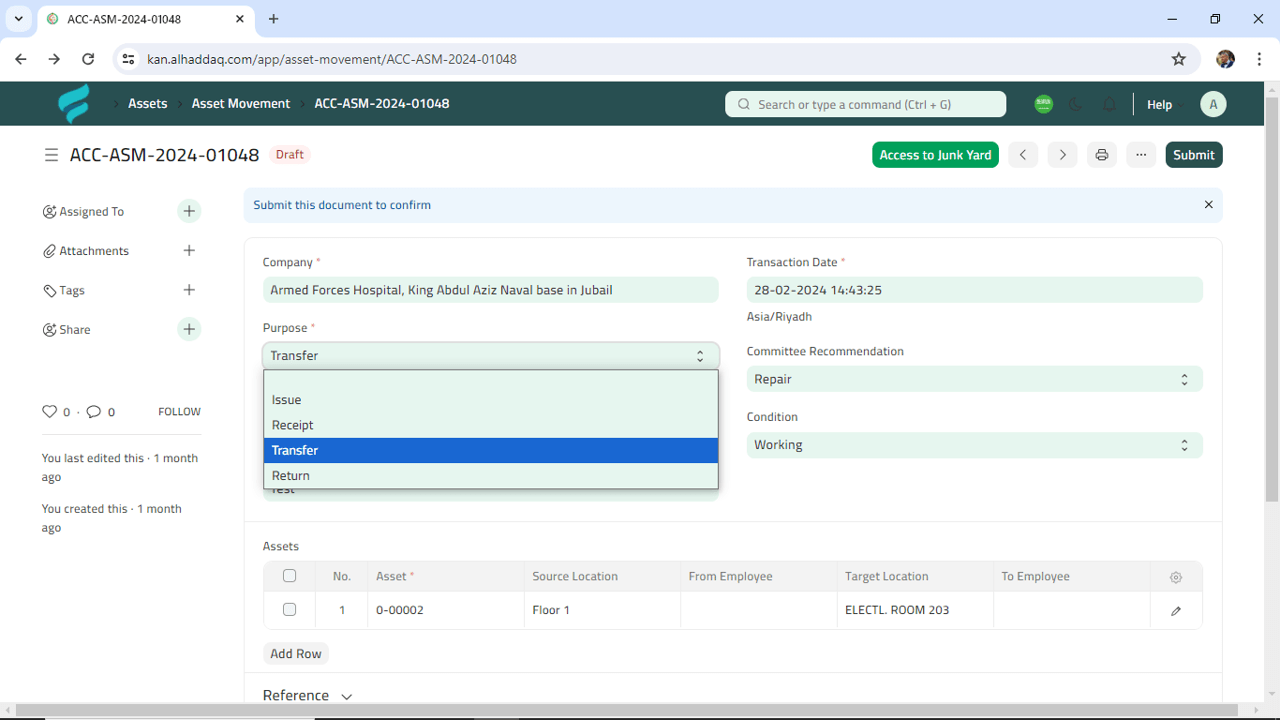Click ACC-ASM-2024-01048 breadcrumb
1280x720 pixels.
click(382, 103)
